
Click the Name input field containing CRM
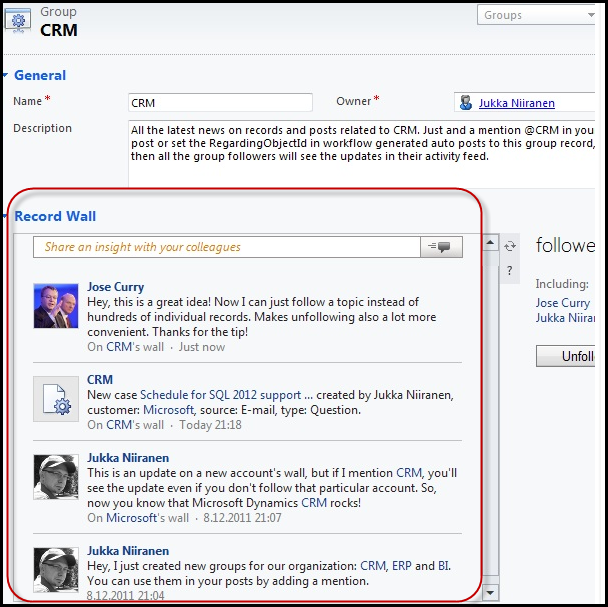click(220, 102)
